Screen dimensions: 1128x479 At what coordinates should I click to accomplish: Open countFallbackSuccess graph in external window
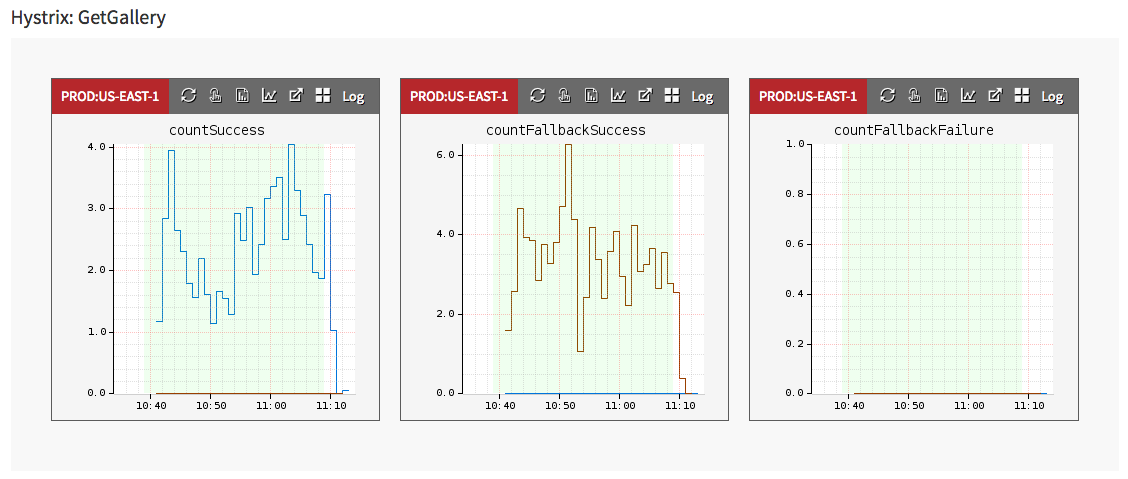click(x=645, y=96)
